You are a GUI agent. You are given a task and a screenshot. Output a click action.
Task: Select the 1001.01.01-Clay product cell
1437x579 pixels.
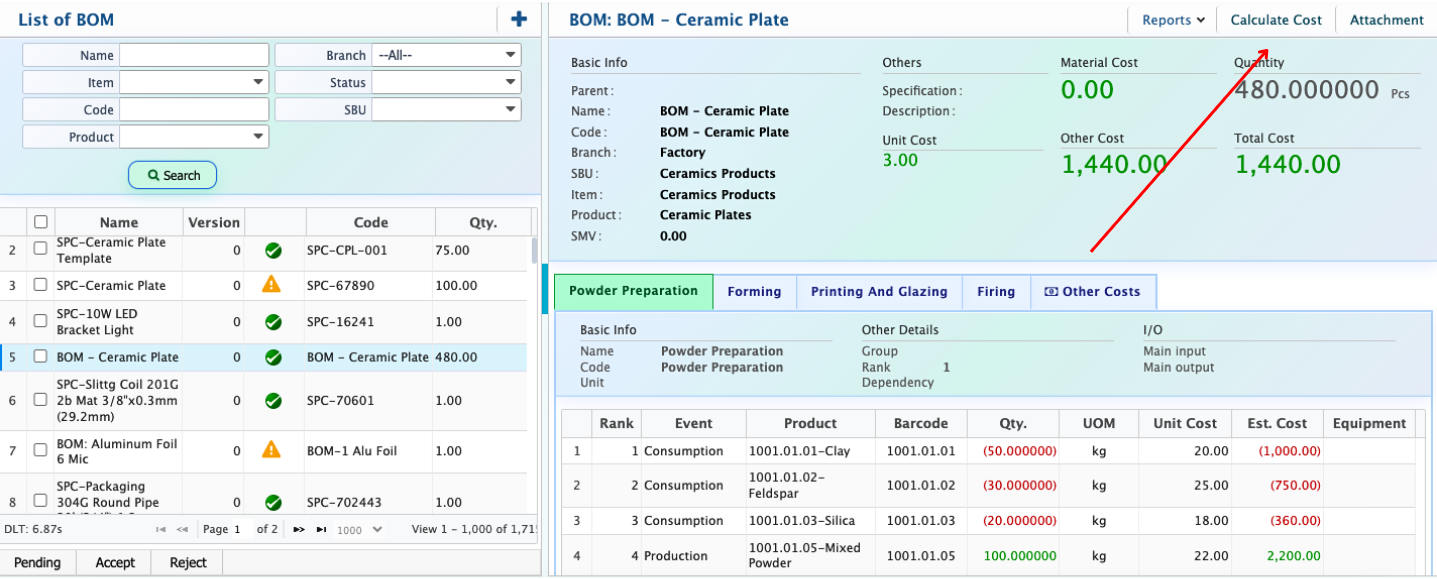coord(810,451)
